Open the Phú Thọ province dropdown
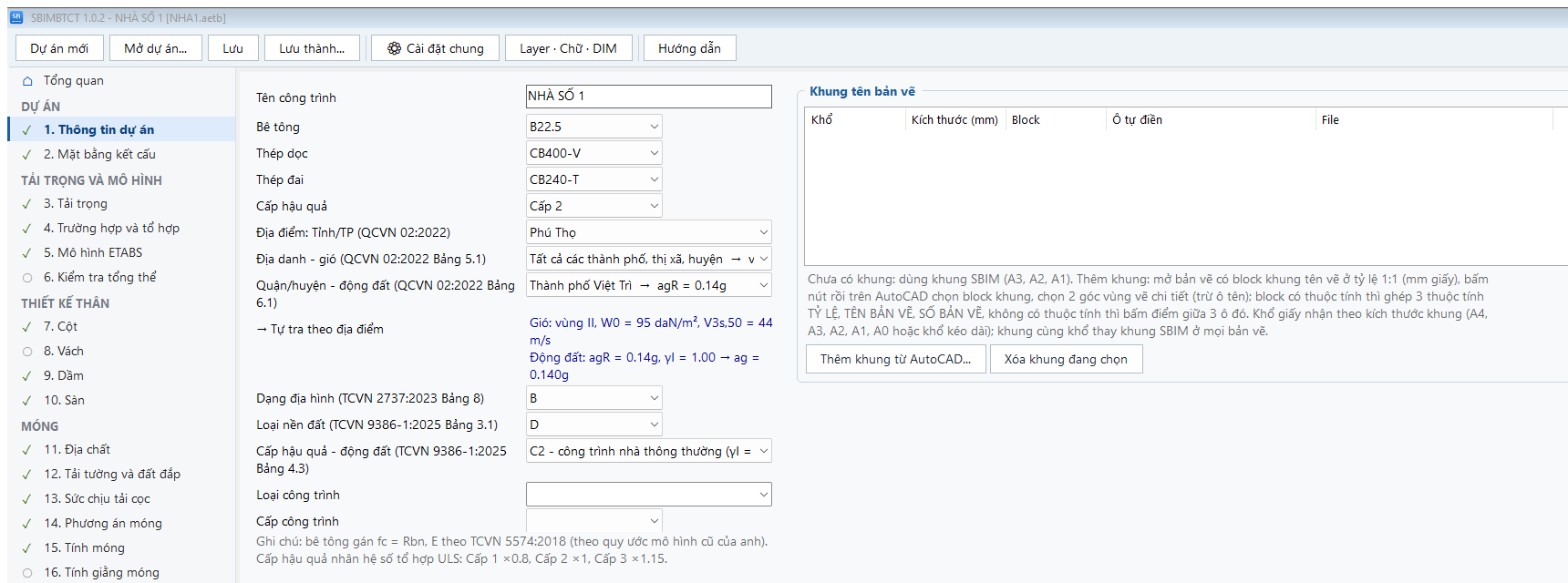1568x583 pixels. pos(649,232)
